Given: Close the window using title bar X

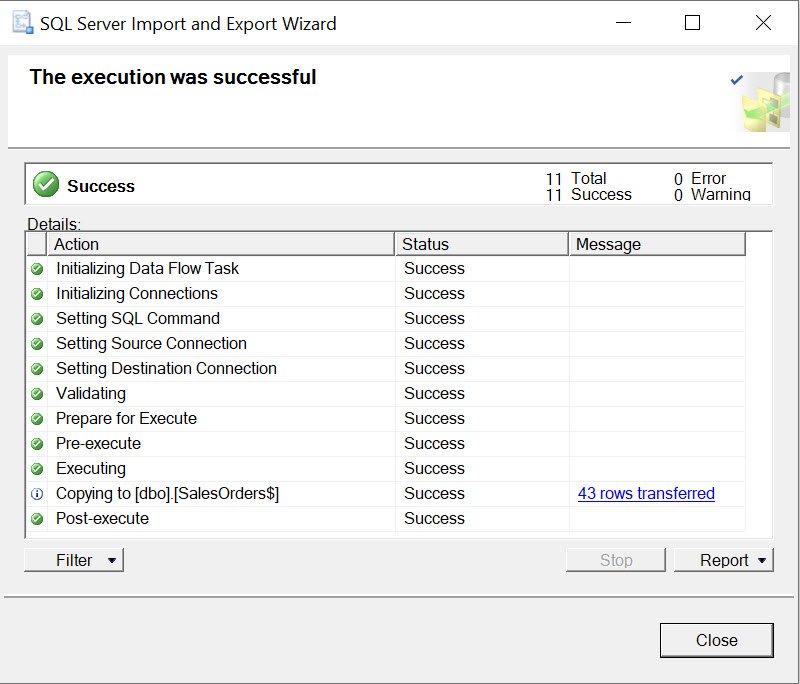Looking at the screenshot, I should [763, 22].
